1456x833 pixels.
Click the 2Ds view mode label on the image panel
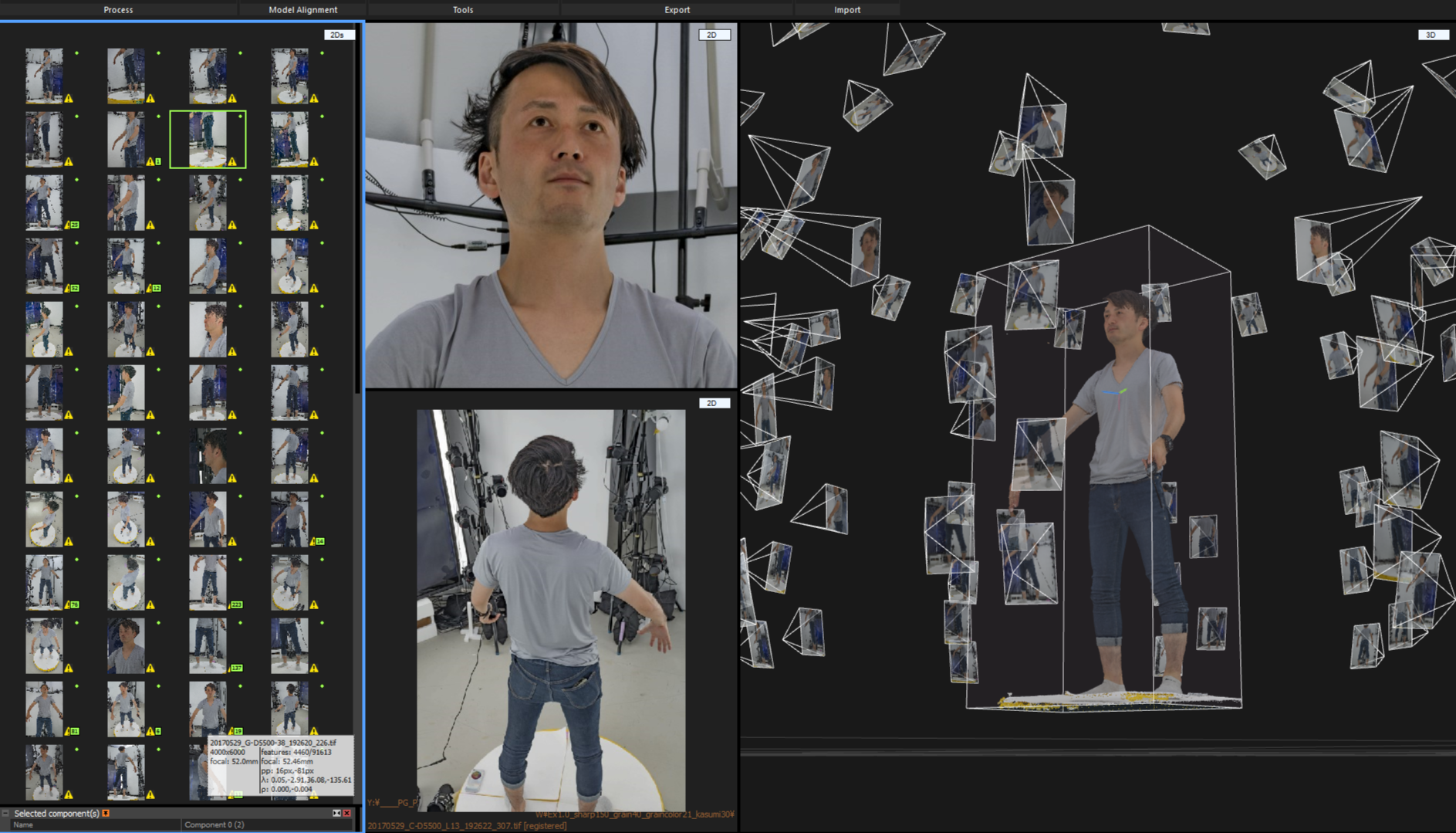pos(336,34)
